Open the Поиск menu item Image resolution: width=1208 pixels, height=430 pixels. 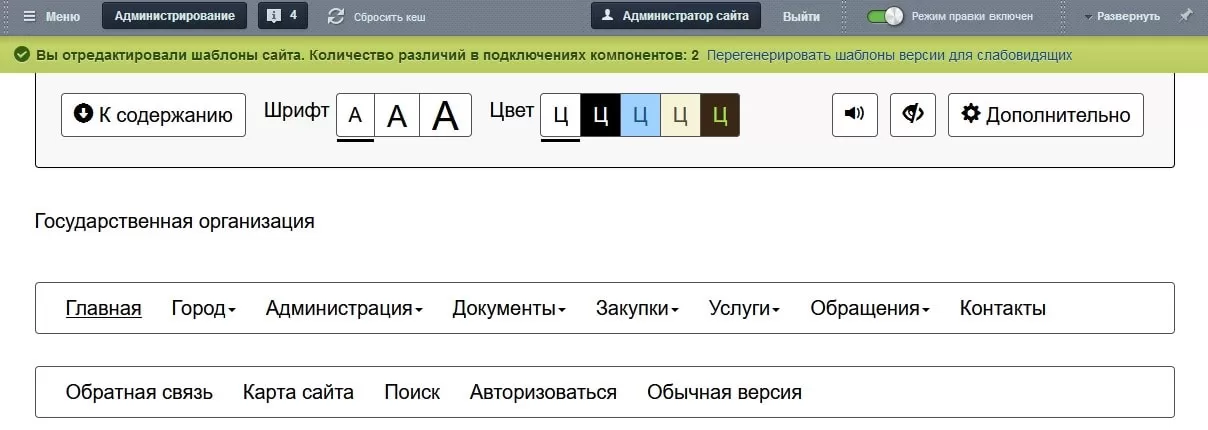point(412,392)
